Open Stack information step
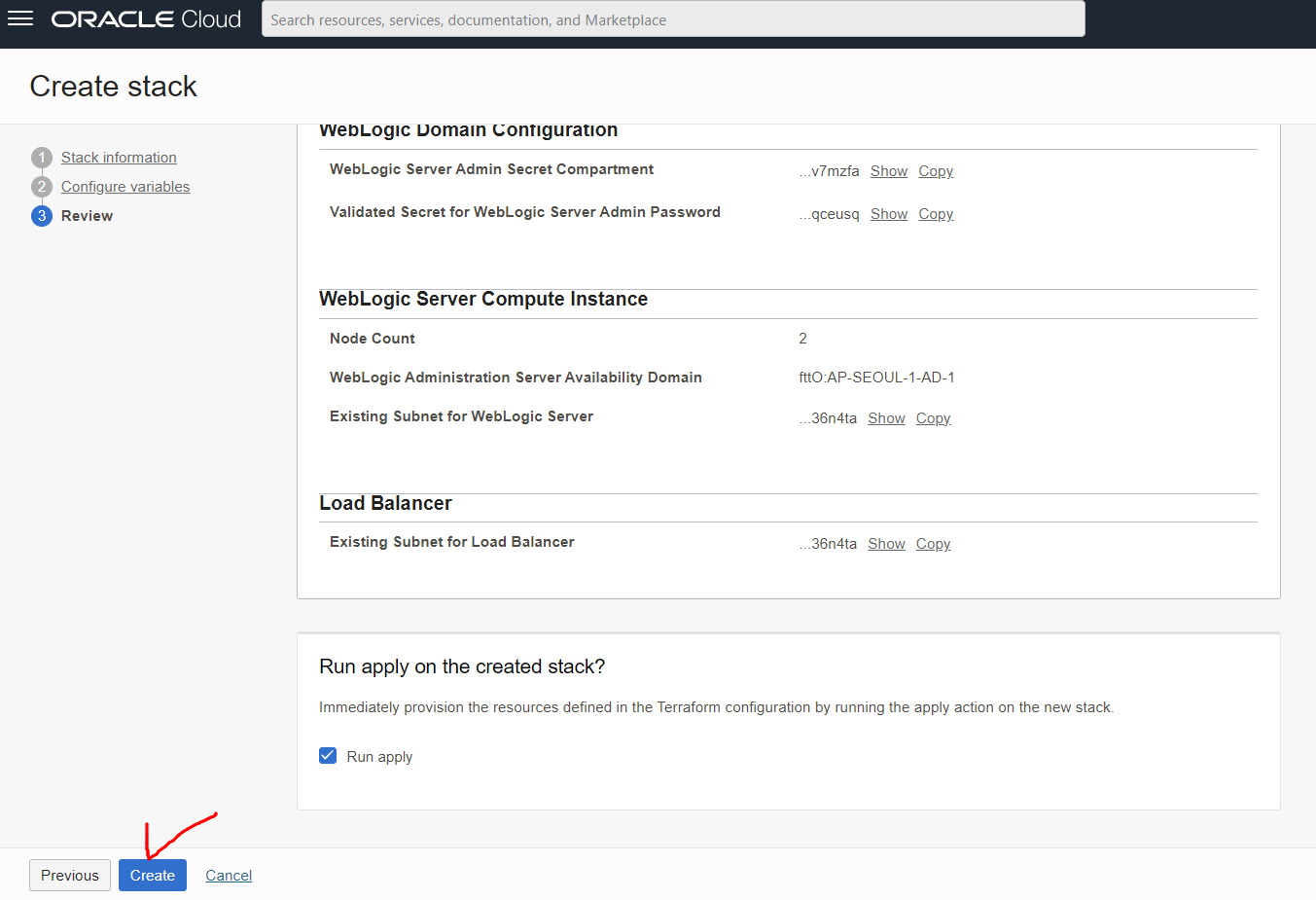1316x900 pixels. coord(119,158)
